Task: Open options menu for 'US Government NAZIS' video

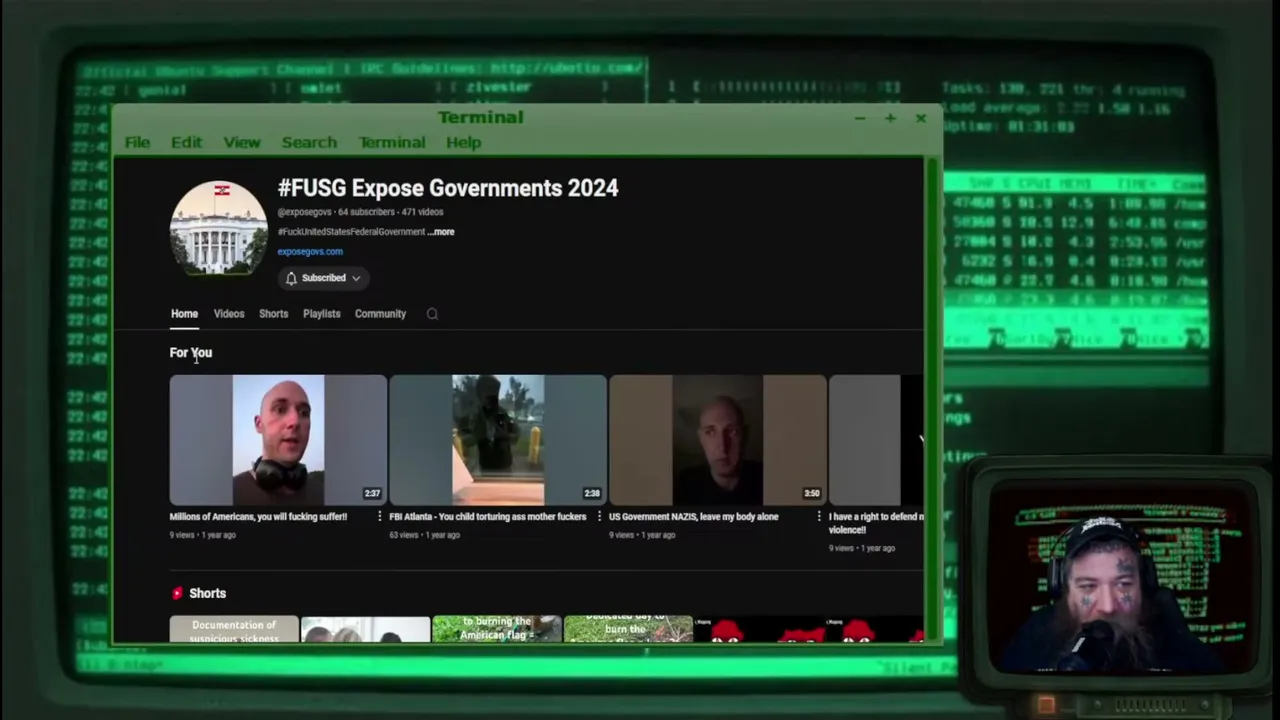Action: click(819, 517)
